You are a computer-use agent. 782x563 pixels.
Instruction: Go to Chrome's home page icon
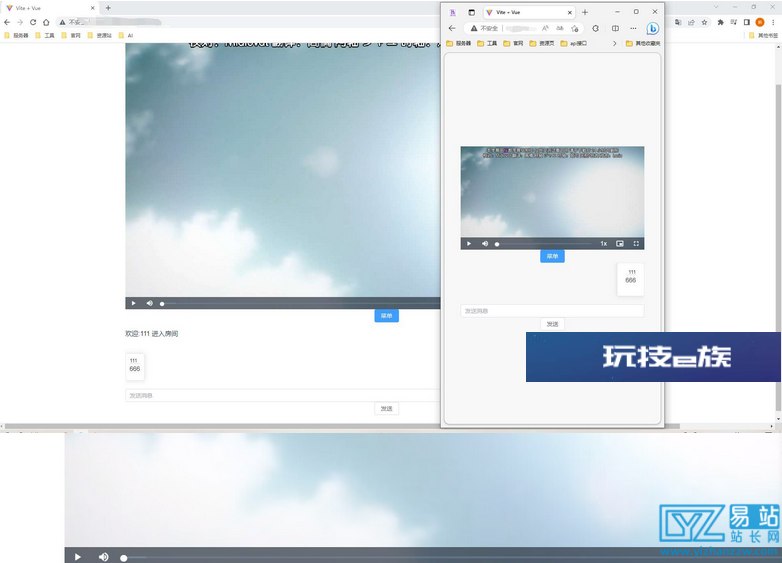pyautogui.click(x=46, y=22)
